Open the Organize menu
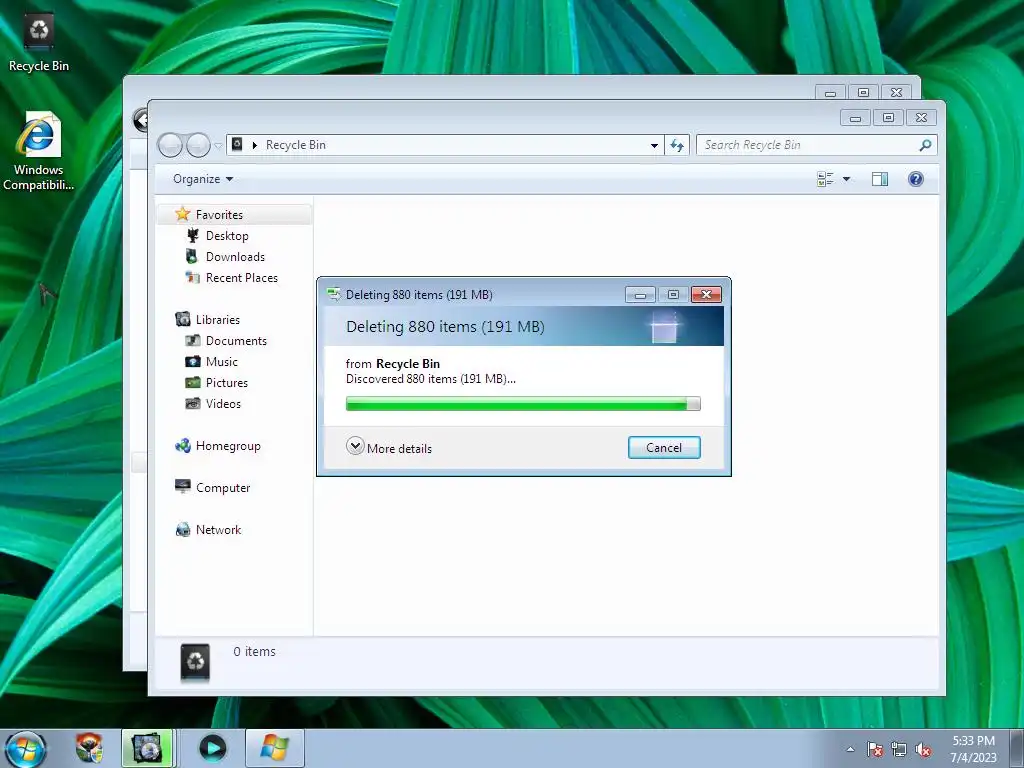The width and height of the screenshot is (1024, 768). (203, 179)
